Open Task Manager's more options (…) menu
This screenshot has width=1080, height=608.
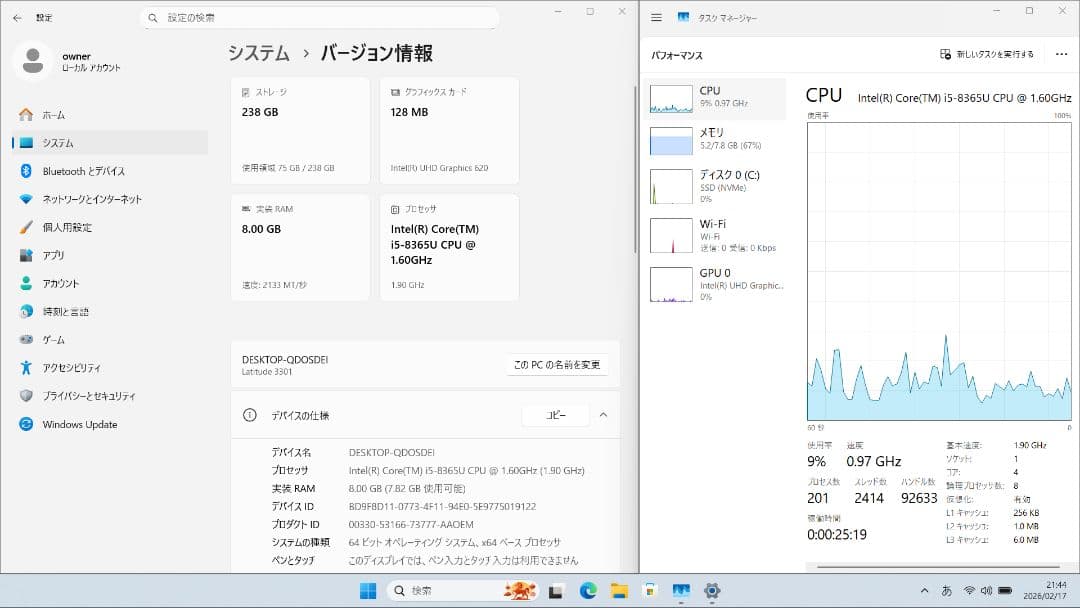coord(1062,55)
